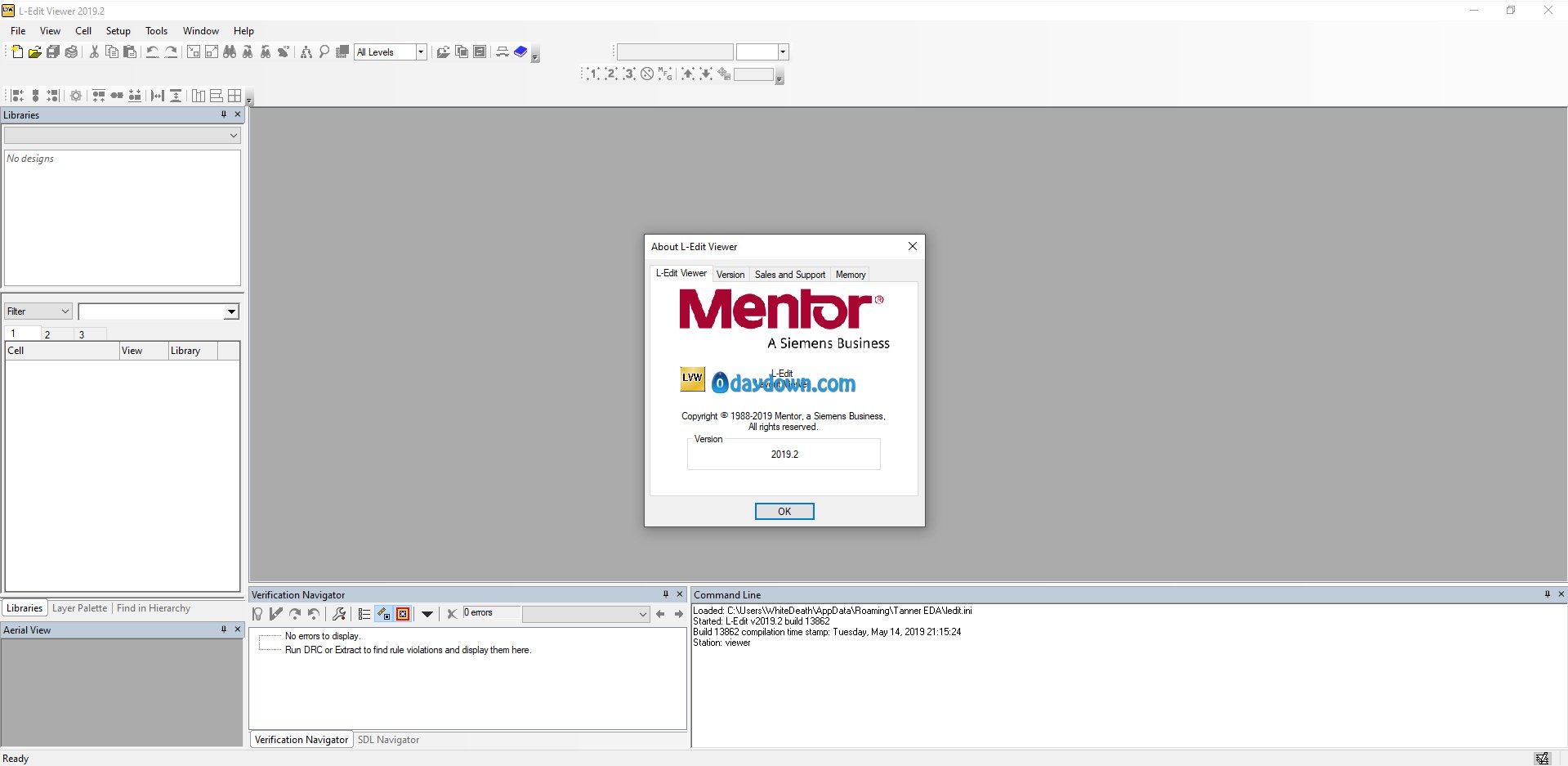Open the error selector combo box in Verification Navigator
The image size is (1568, 766).
click(x=586, y=614)
